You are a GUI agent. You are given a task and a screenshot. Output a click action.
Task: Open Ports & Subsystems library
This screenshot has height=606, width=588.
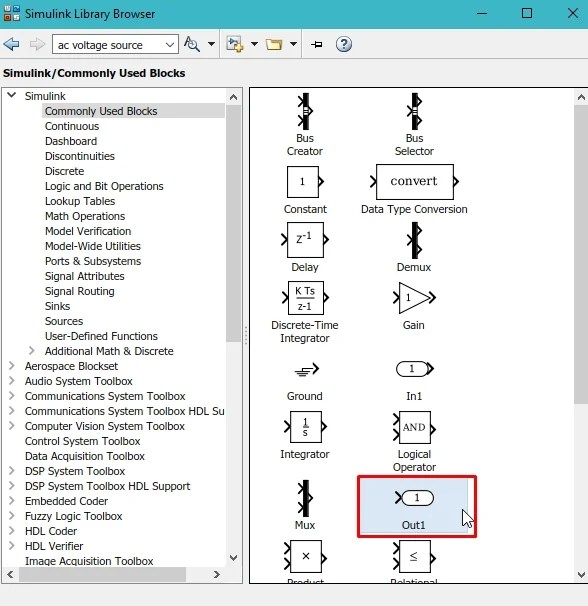point(93,261)
